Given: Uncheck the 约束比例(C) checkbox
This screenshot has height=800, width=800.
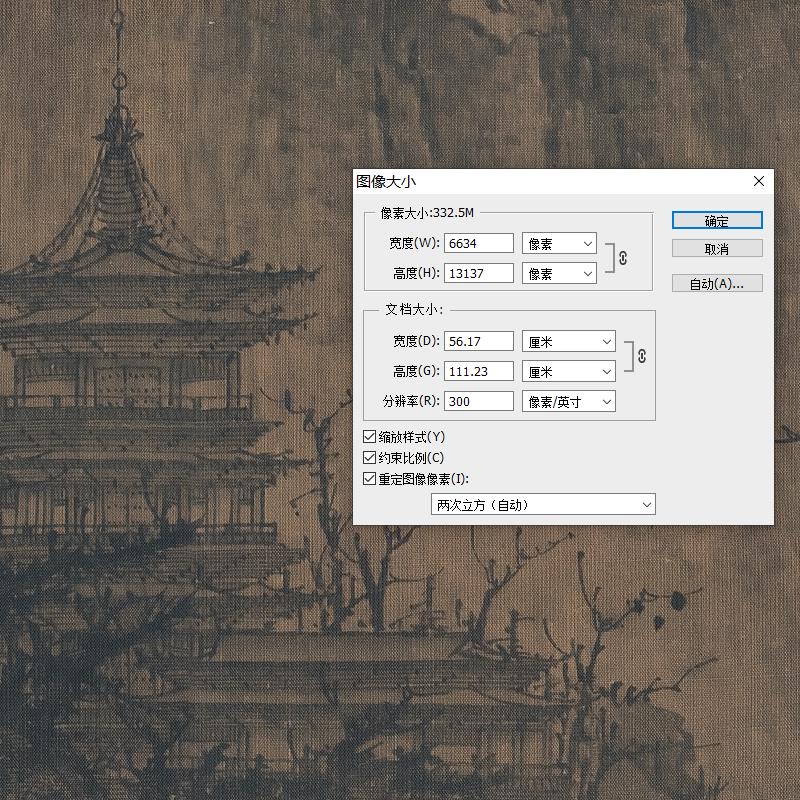Looking at the screenshot, I should point(369,458).
